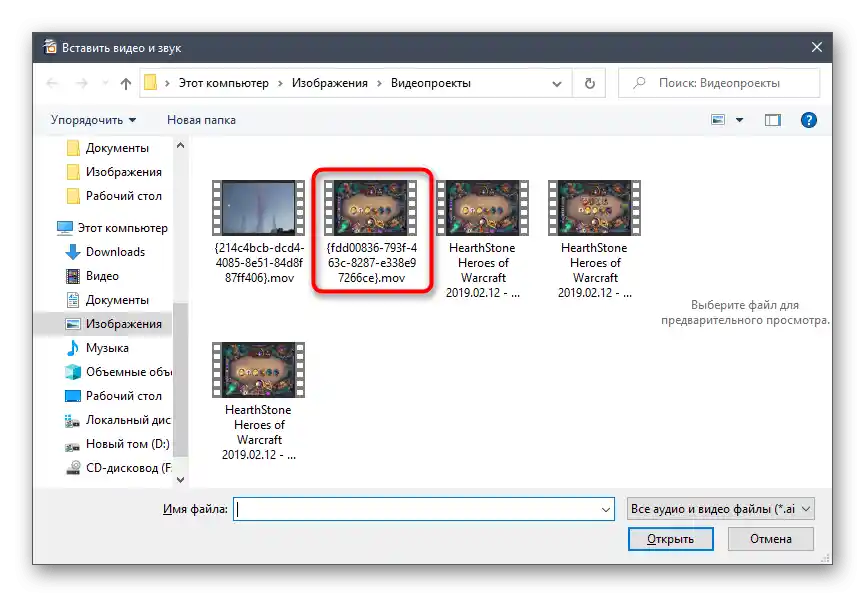Go up one folder level

pyautogui.click(x=126, y=83)
